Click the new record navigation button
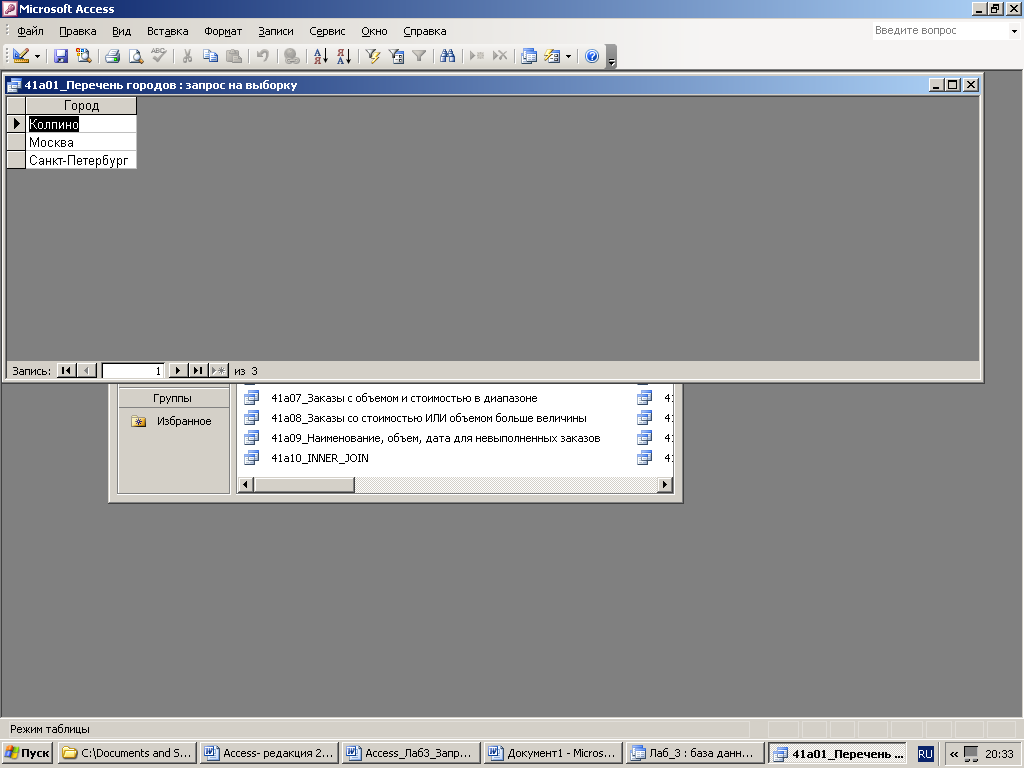 click(x=219, y=371)
